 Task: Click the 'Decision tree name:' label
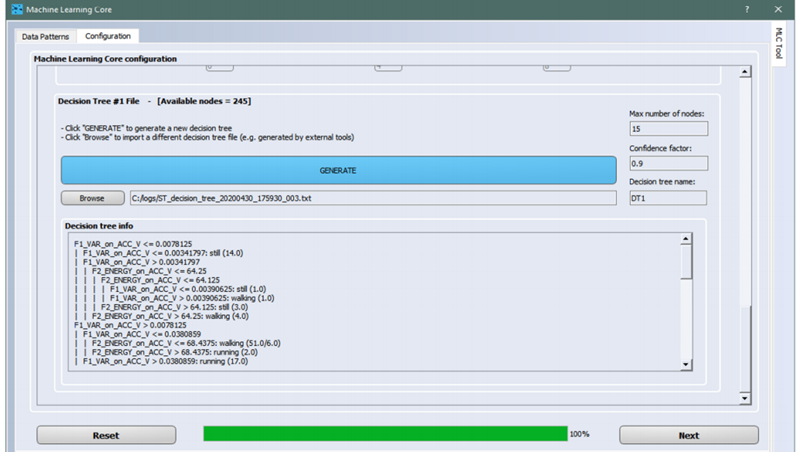(x=662, y=182)
